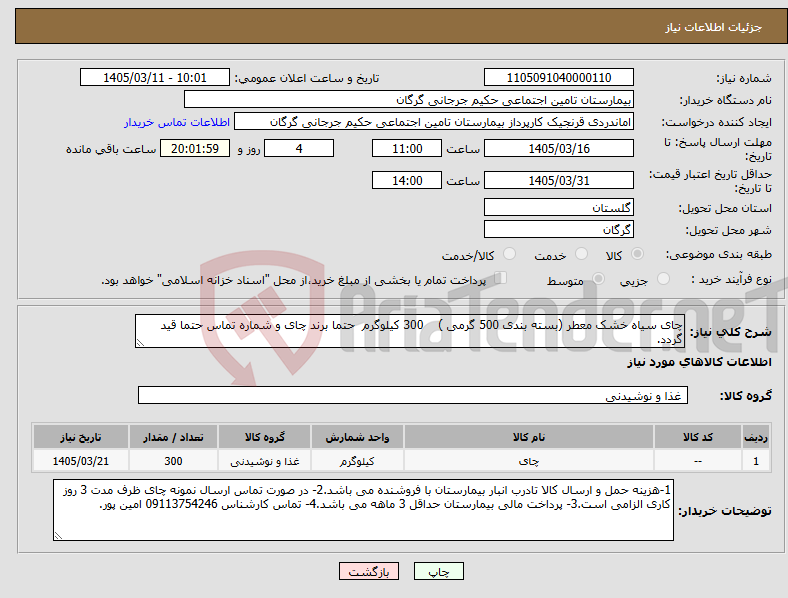788x598 pixels.
Task: Select the متوسط purchase type radio
Action: (599, 278)
